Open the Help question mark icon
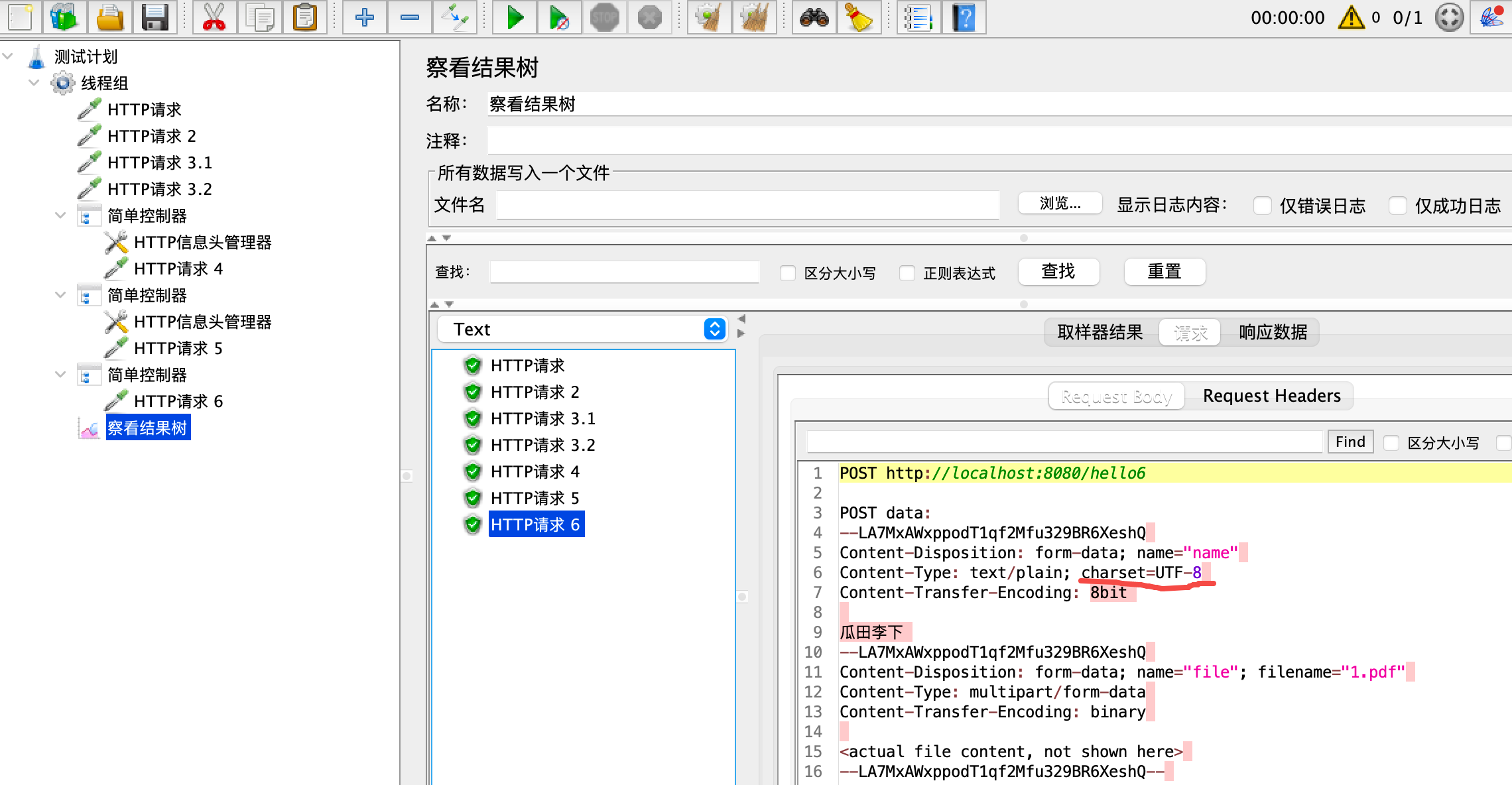The height and width of the screenshot is (785, 1512). pos(964,17)
